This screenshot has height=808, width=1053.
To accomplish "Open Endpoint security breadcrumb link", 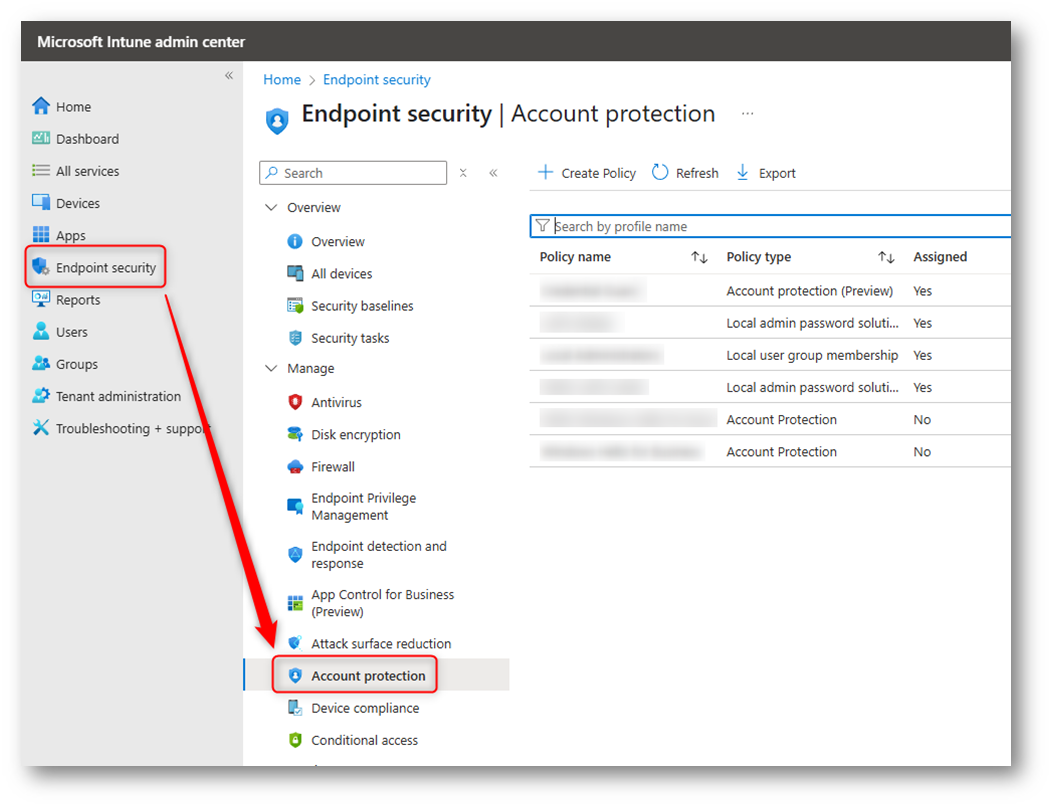I will pos(377,79).
